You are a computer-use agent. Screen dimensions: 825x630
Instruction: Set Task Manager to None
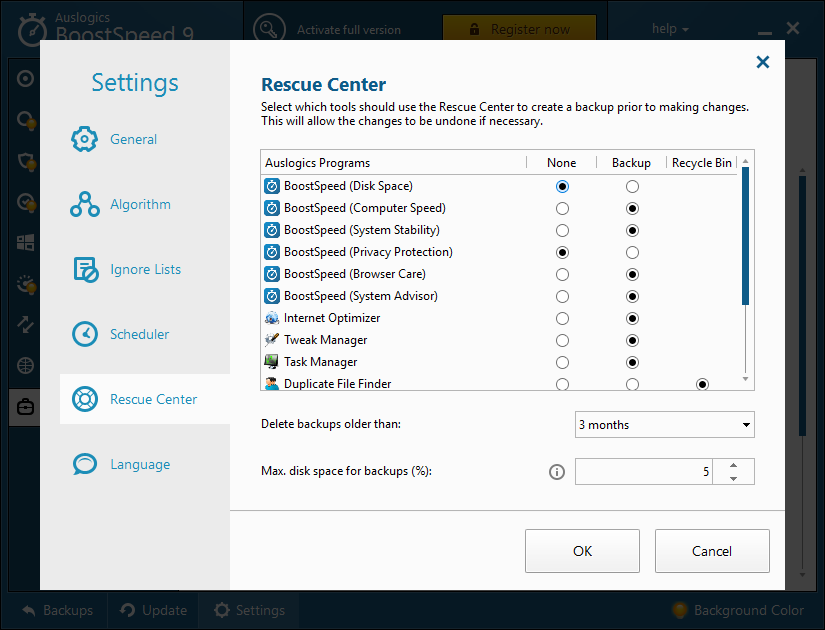point(562,363)
